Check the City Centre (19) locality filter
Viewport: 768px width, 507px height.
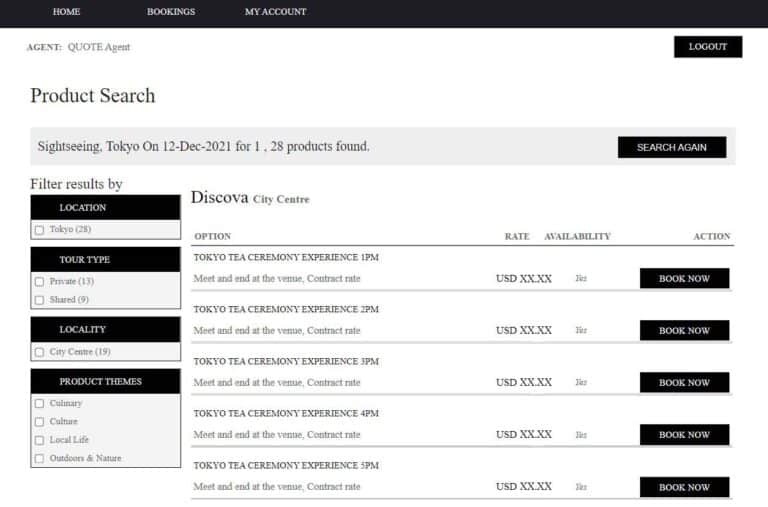(40, 352)
